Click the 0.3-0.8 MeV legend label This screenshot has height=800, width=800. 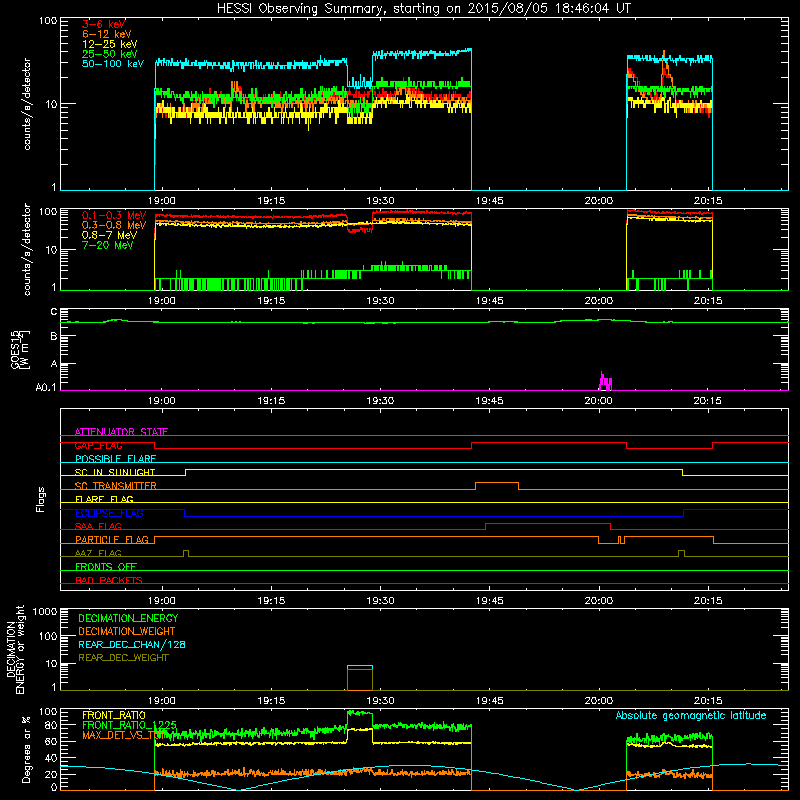click(114, 225)
